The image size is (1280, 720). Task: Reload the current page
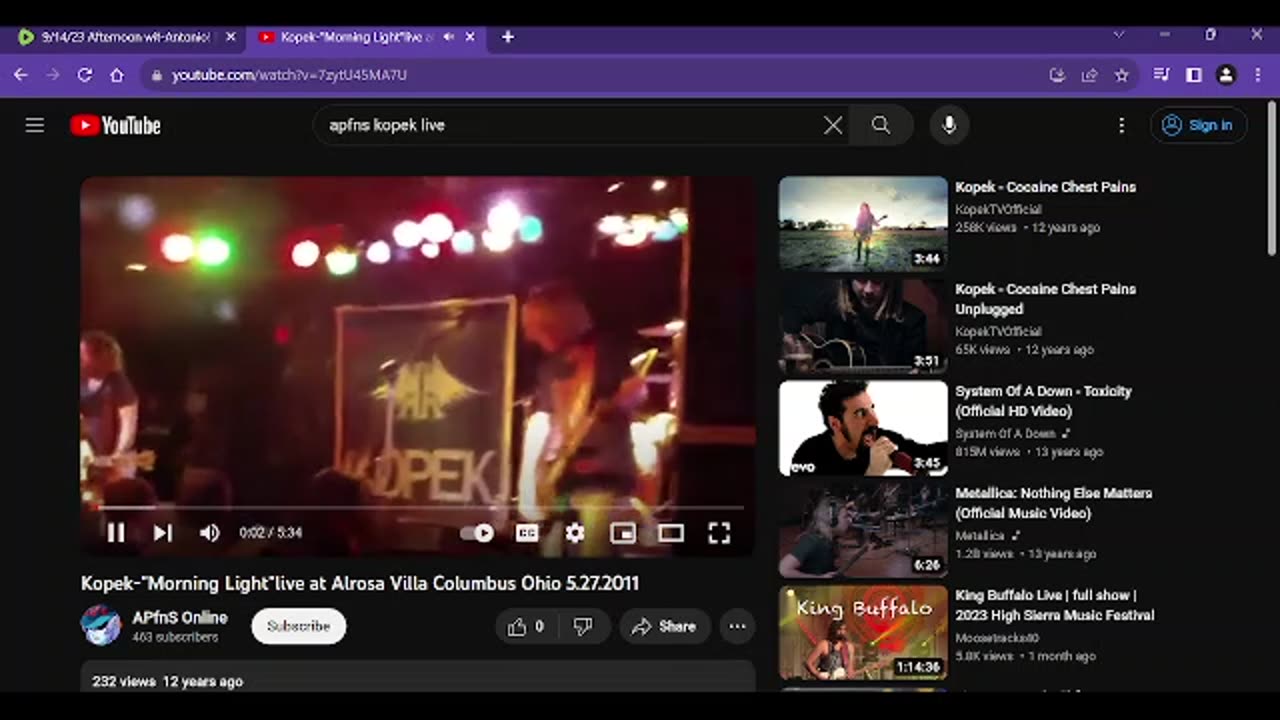tap(85, 75)
